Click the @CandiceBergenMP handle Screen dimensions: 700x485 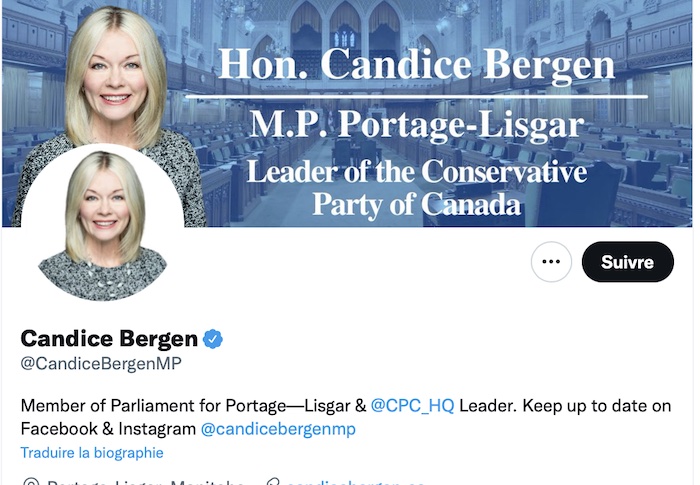tap(101, 364)
